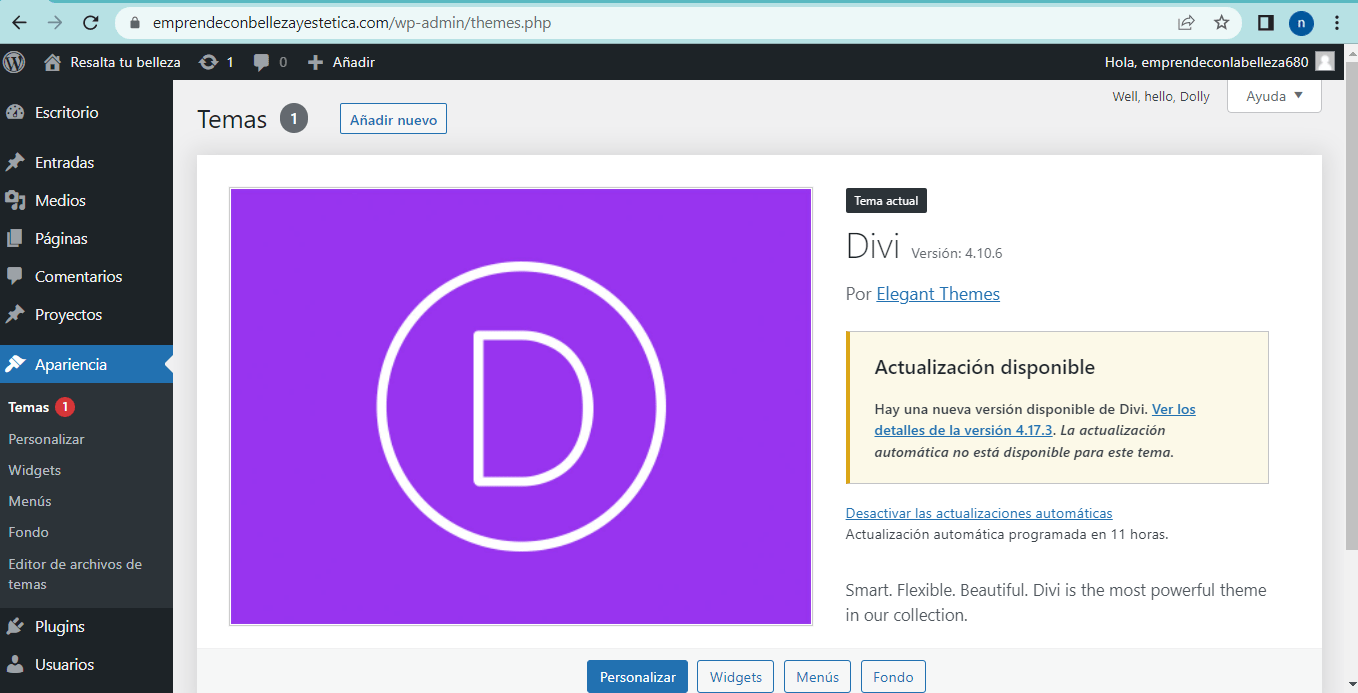The height and width of the screenshot is (693, 1358).
Task: Open the comments bubble in admin bar
Action: [x=262, y=62]
